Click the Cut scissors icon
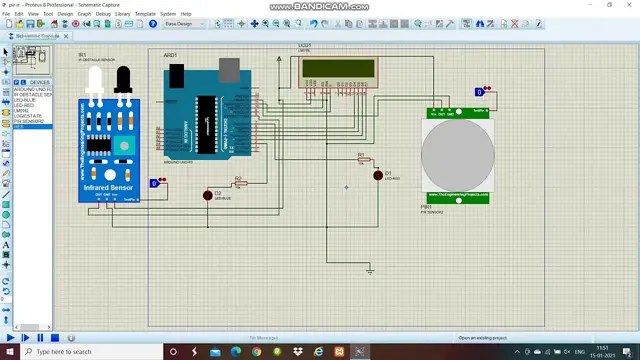 point(338,24)
